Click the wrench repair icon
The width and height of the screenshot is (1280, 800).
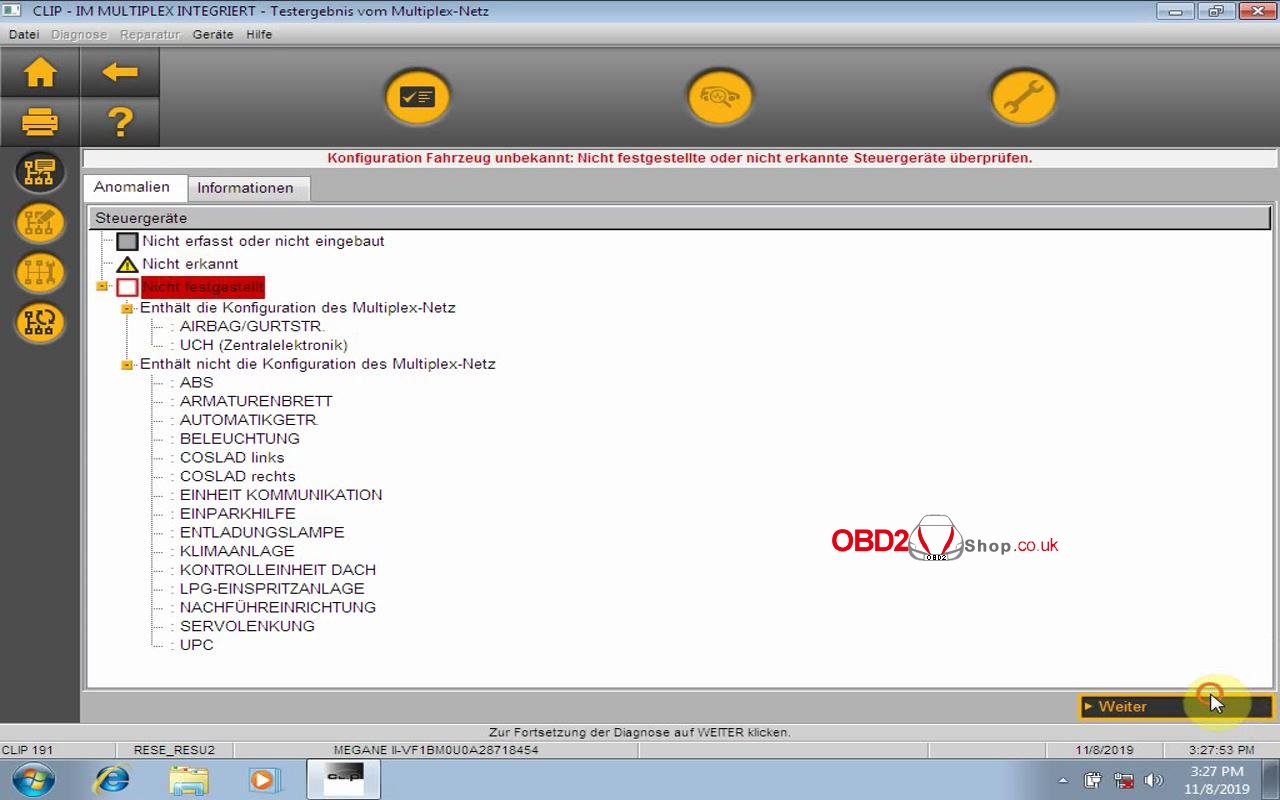coord(1022,97)
